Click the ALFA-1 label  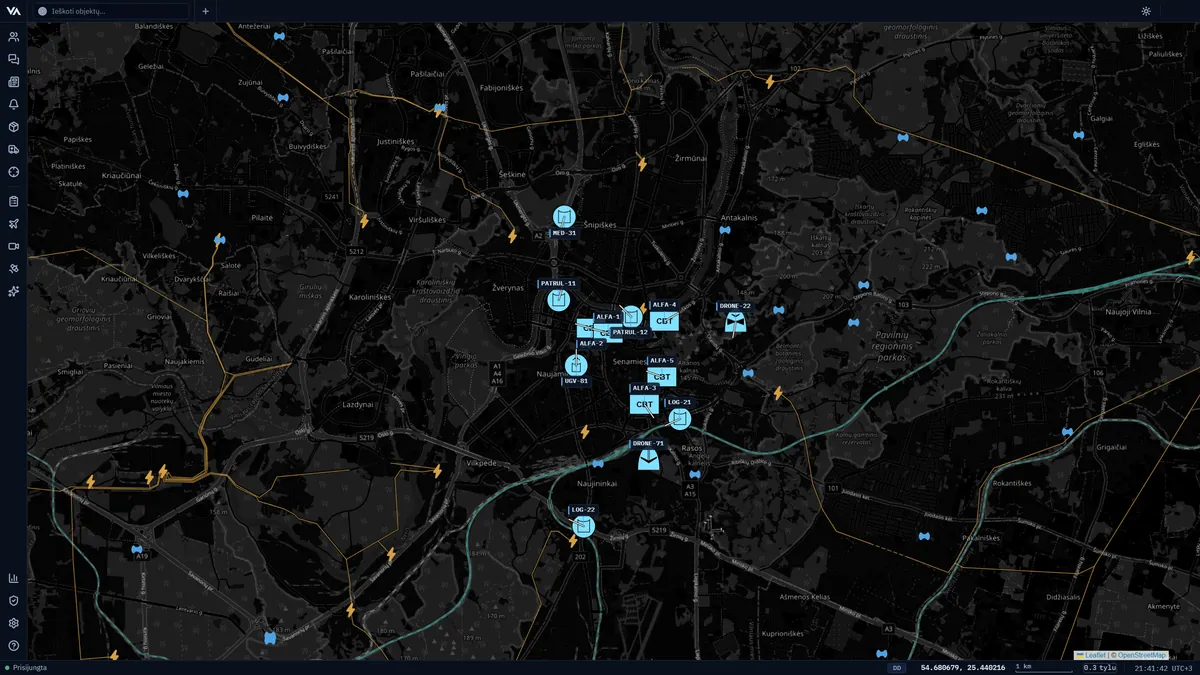(608, 317)
